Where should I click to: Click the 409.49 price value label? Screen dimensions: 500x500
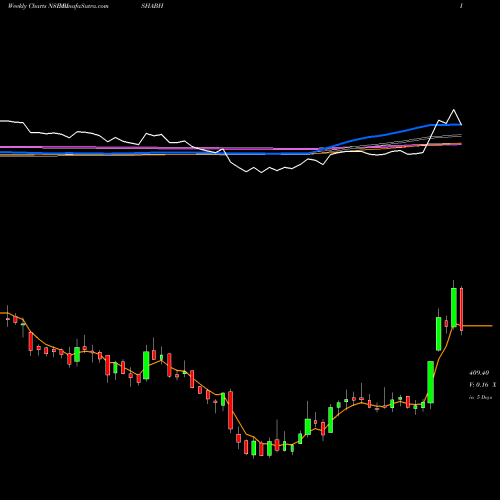[x=479, y=373]
